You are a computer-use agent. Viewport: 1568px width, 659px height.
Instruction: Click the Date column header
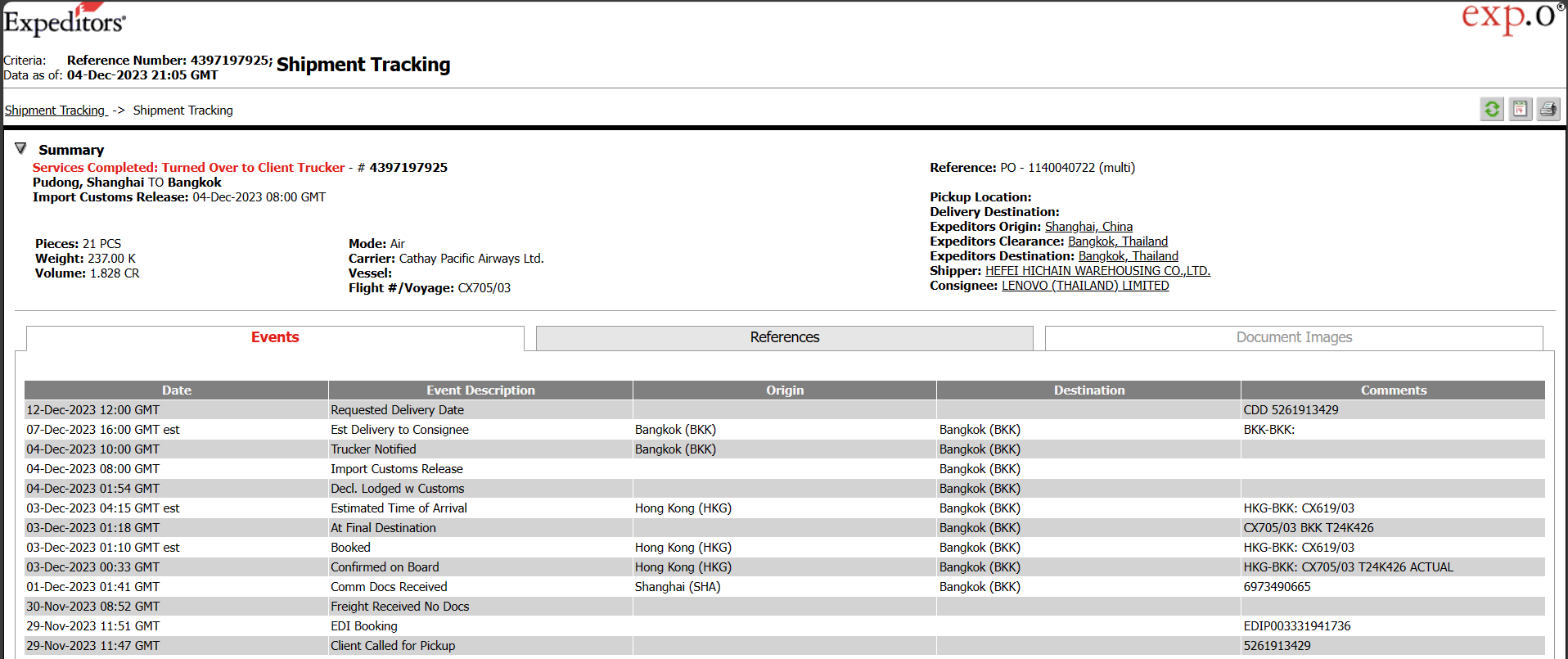tap(177, 390)
